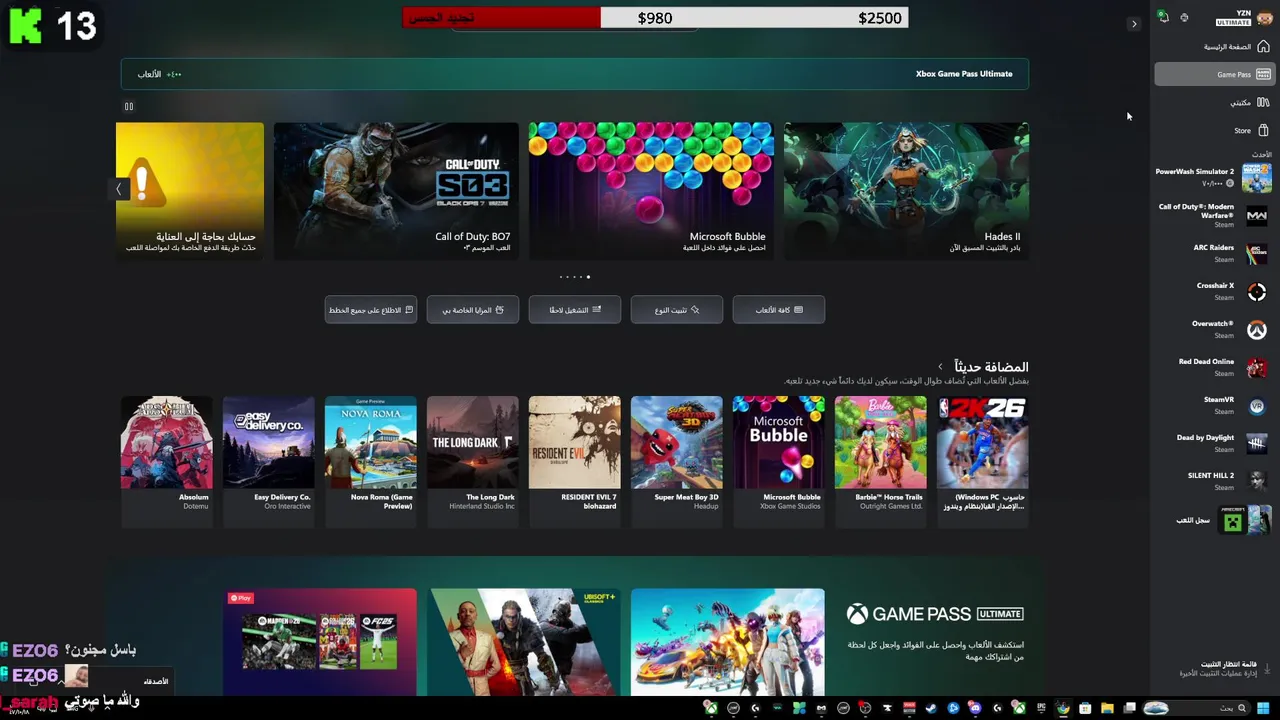This screenshot has height=720, width=1280.
Task: Open SILENT HILL 2 recent icon
Action: 1257,482
